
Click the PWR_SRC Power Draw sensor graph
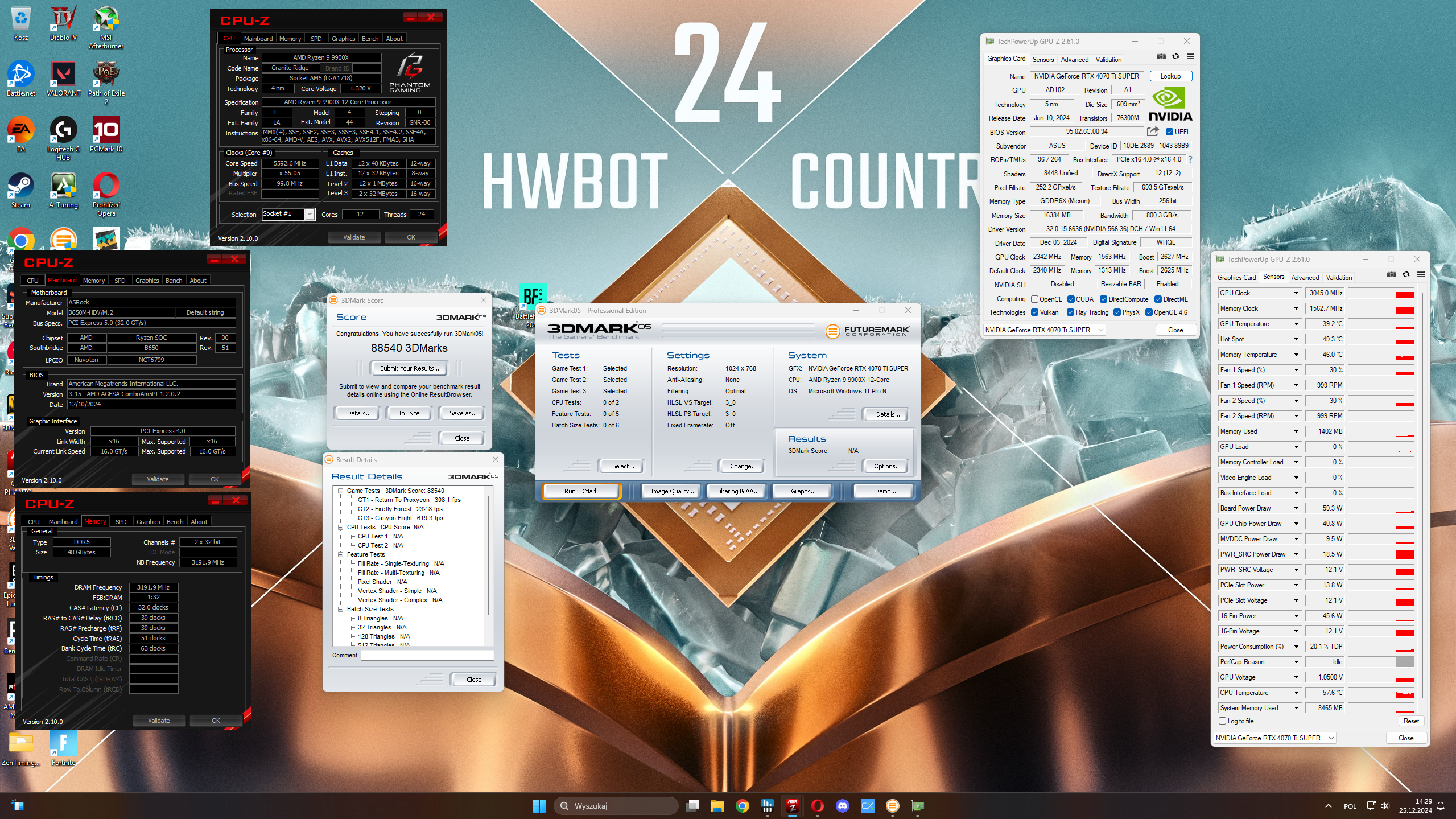pyautogui.click(x=1381, y=554)
